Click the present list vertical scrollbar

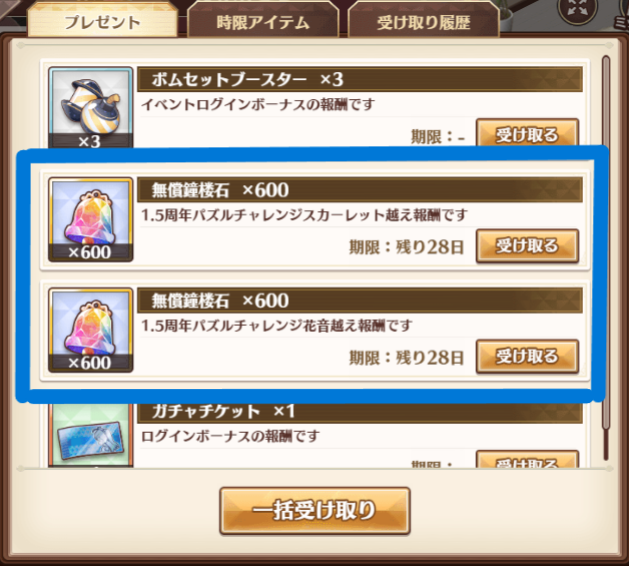coord(606,257)
